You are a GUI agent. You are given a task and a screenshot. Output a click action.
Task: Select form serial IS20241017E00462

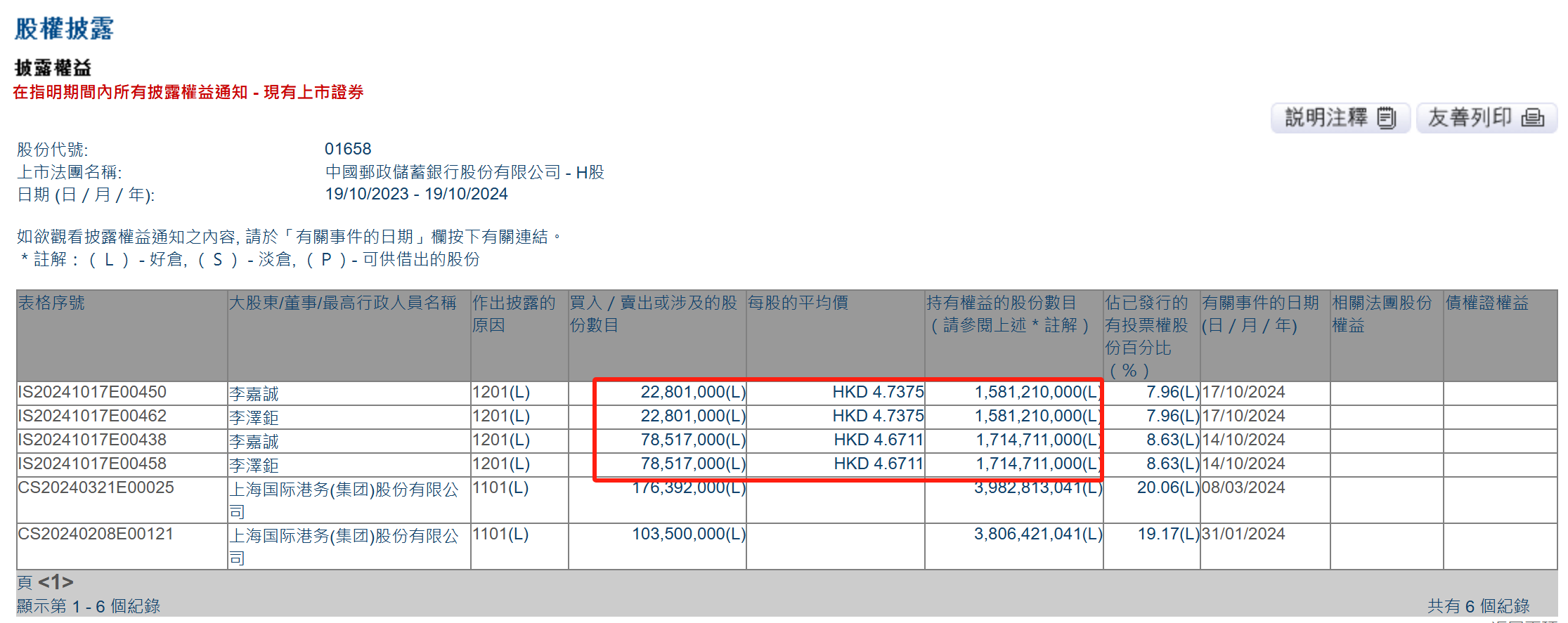pyautogui.click(x=92, y=416)
